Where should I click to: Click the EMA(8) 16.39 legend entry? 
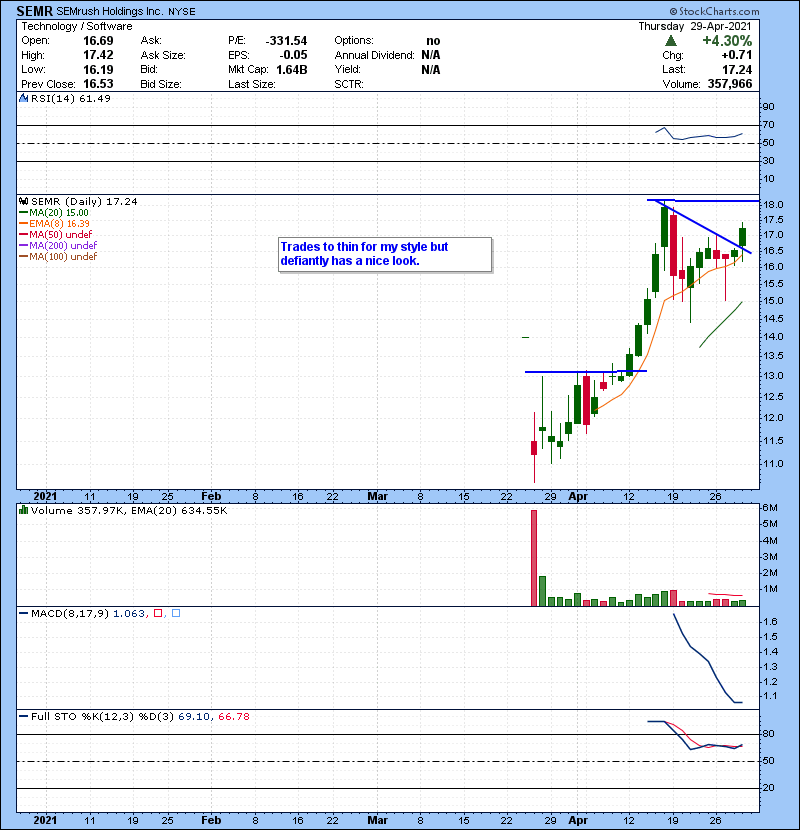tap(55, 223)
